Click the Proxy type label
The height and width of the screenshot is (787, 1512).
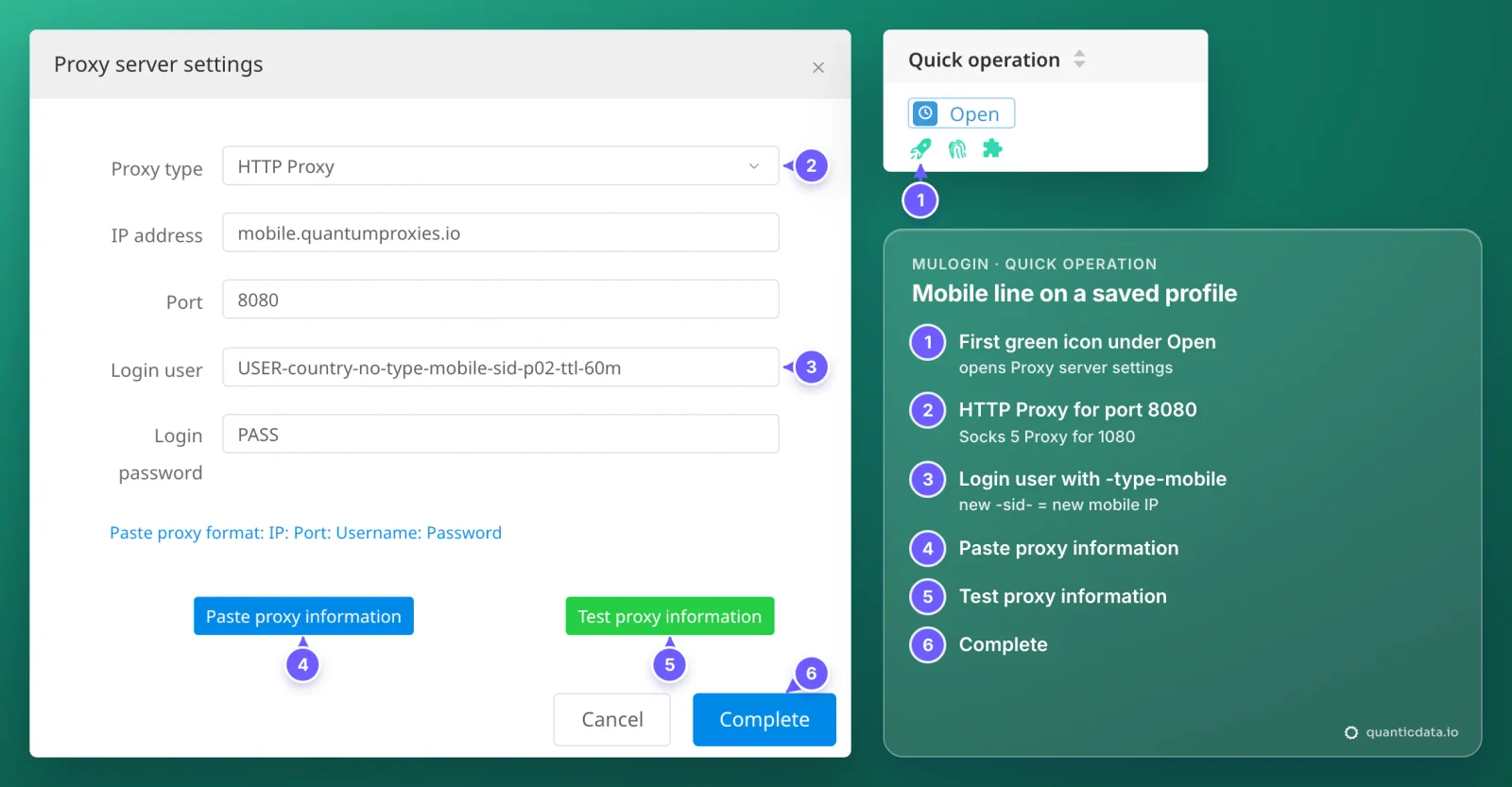(x=157, y=169)
